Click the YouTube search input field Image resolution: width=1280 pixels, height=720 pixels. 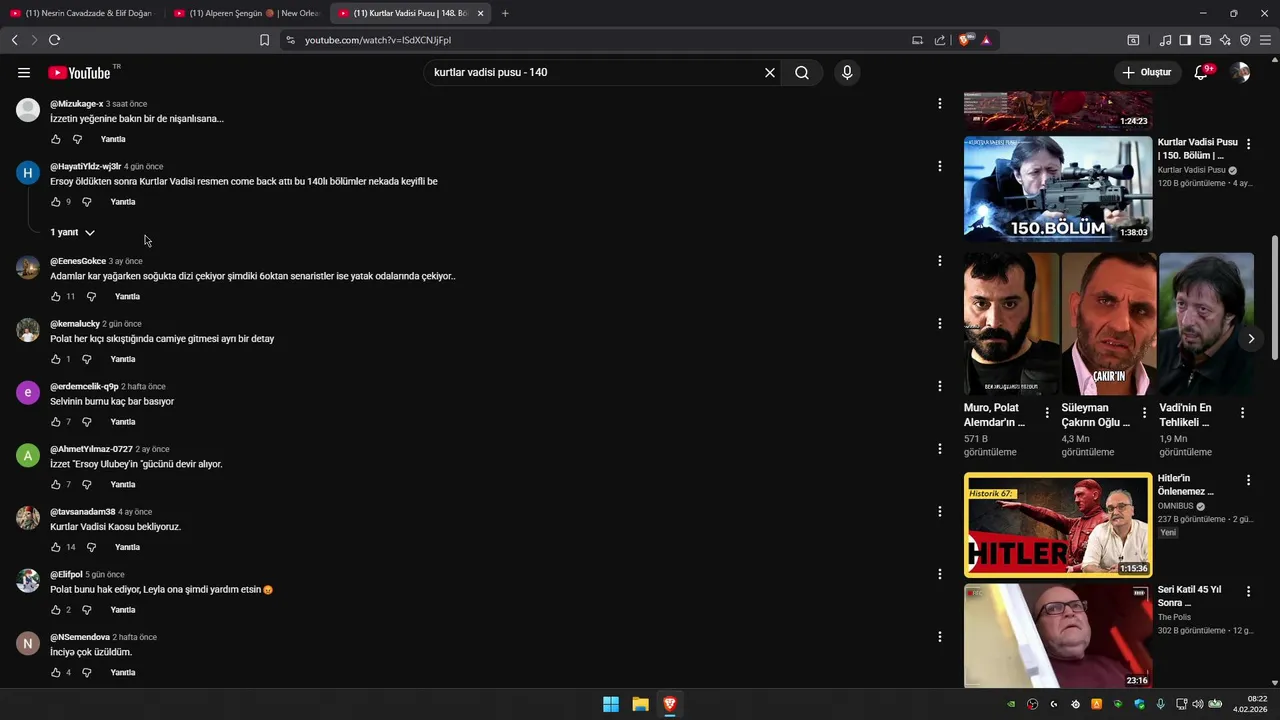(x=596, y=72)
